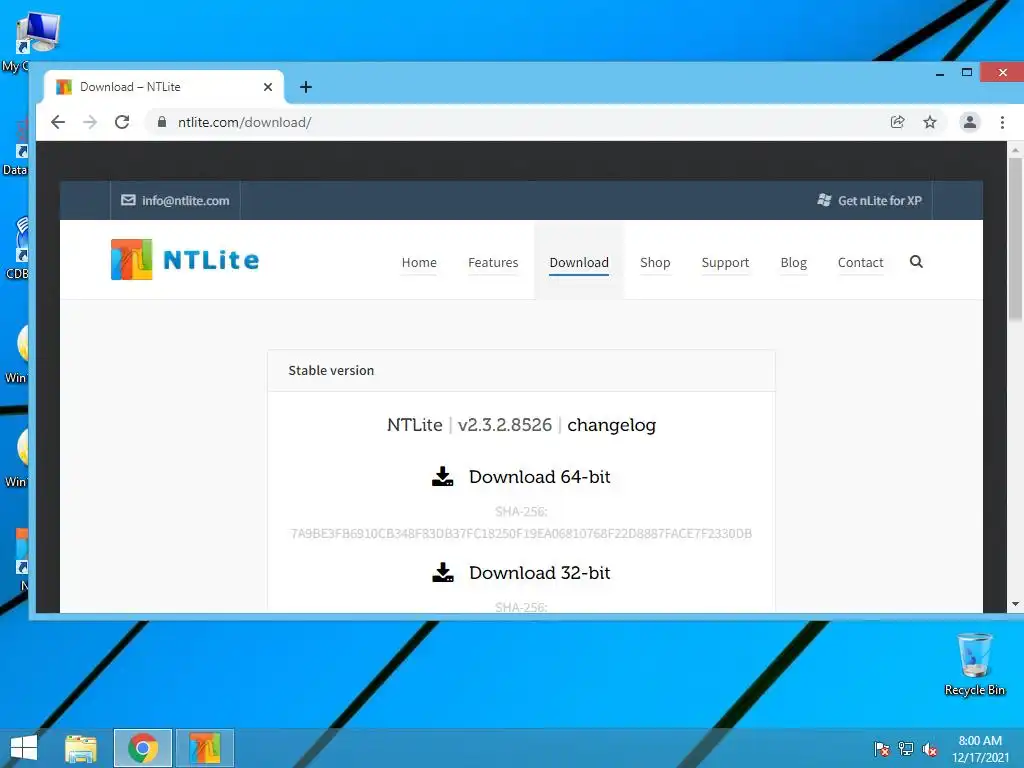Click the page scrollbar up arrow
The image size is (1024, 768).
(x=1016, y=150)
